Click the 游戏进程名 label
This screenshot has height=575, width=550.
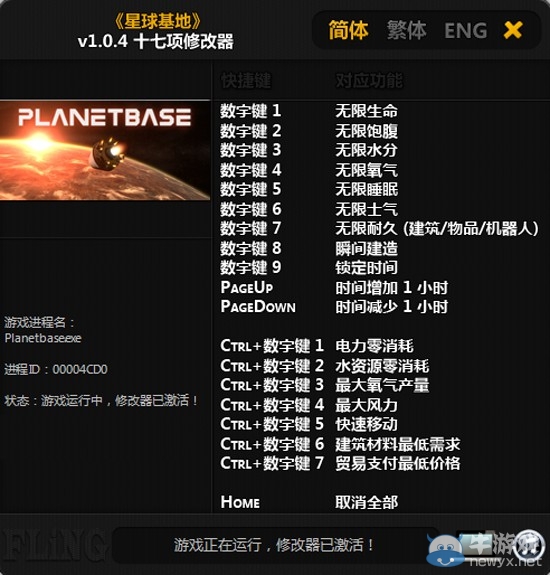coord(39,323)
